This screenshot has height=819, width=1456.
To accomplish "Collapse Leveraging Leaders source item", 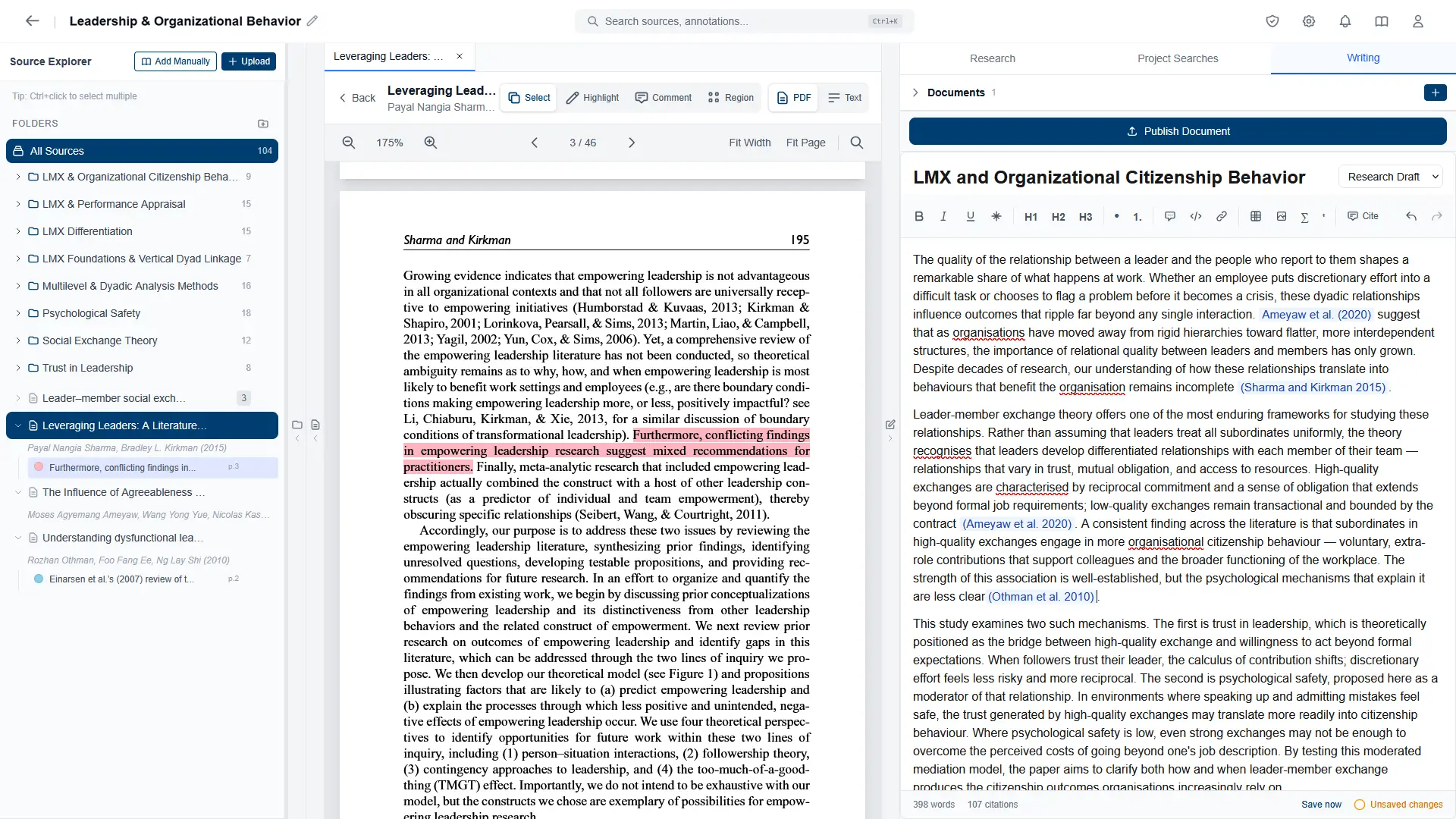I will 18,425.
